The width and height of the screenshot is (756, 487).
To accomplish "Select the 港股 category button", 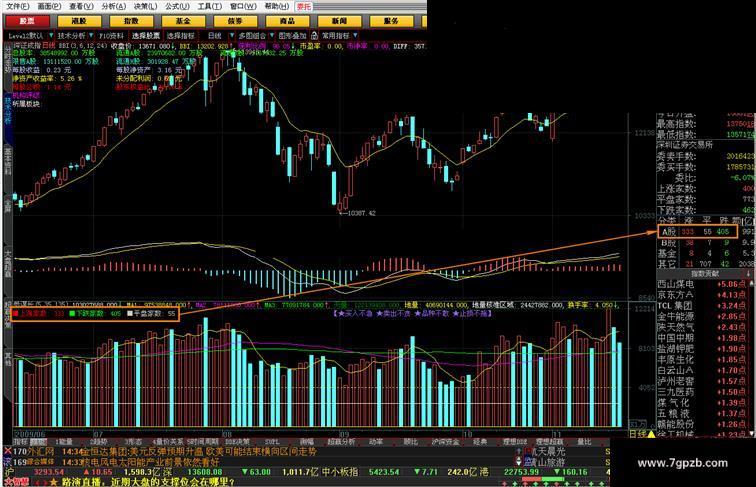I will (80, 21).
